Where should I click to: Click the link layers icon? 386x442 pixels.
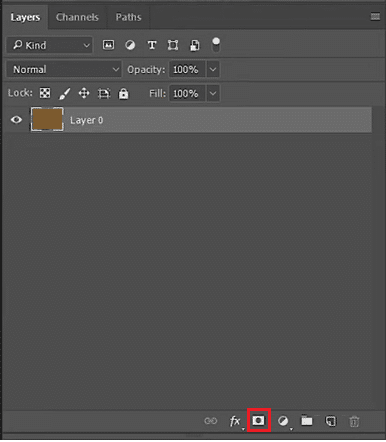click(210, 421)
